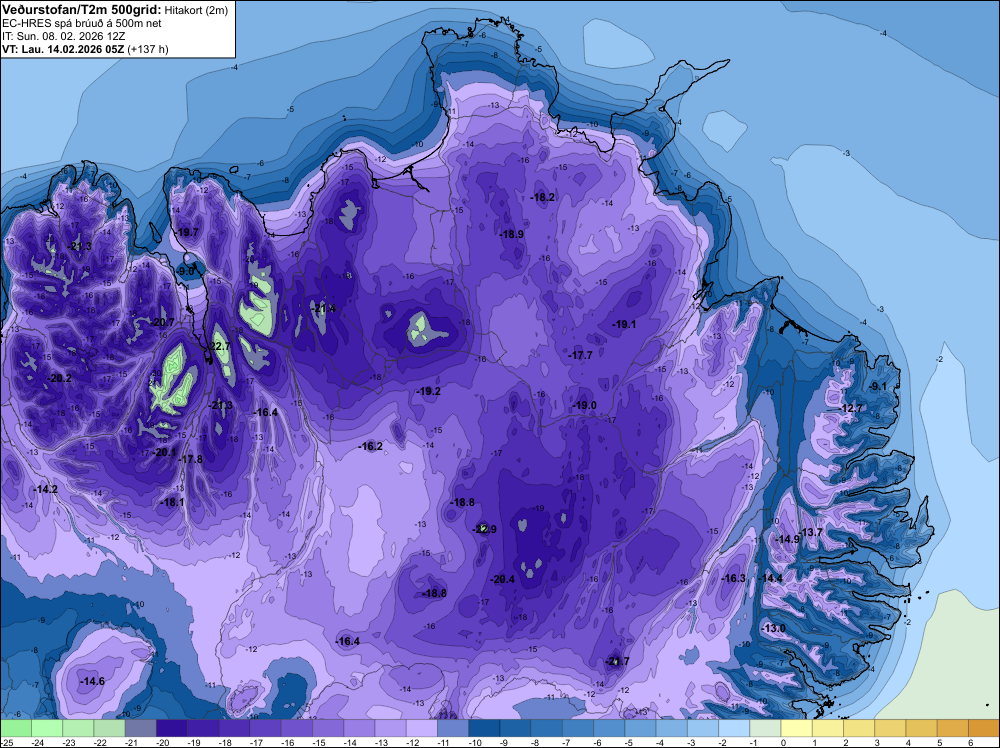Click the title text 'Veðurstofan/T2m 500grid:'
Image resolution: width=1000 pixels, height=748 pixels.
tap(82, 10)
